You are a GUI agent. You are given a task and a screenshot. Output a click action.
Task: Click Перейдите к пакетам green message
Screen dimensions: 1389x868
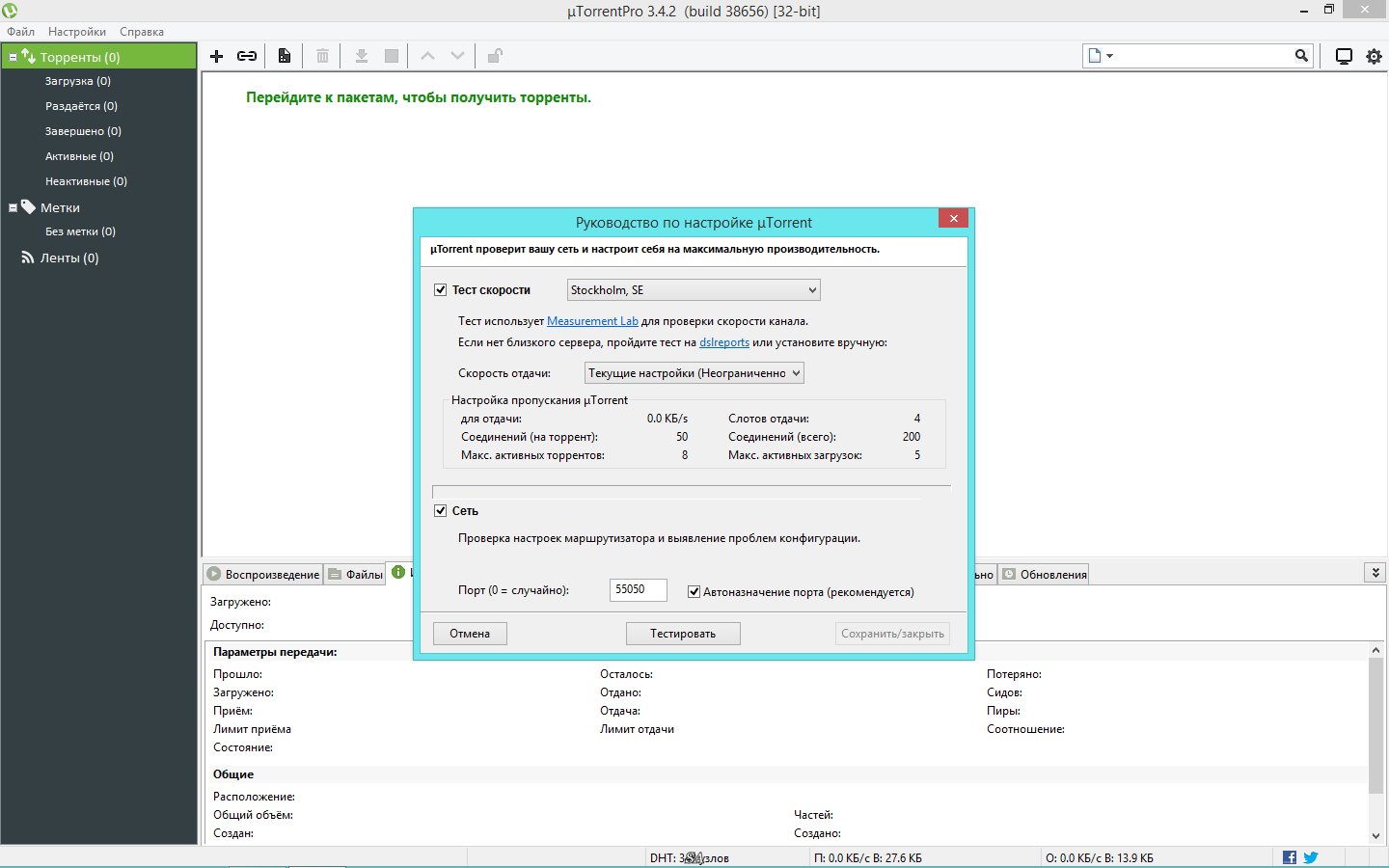(x=419, y=97)
